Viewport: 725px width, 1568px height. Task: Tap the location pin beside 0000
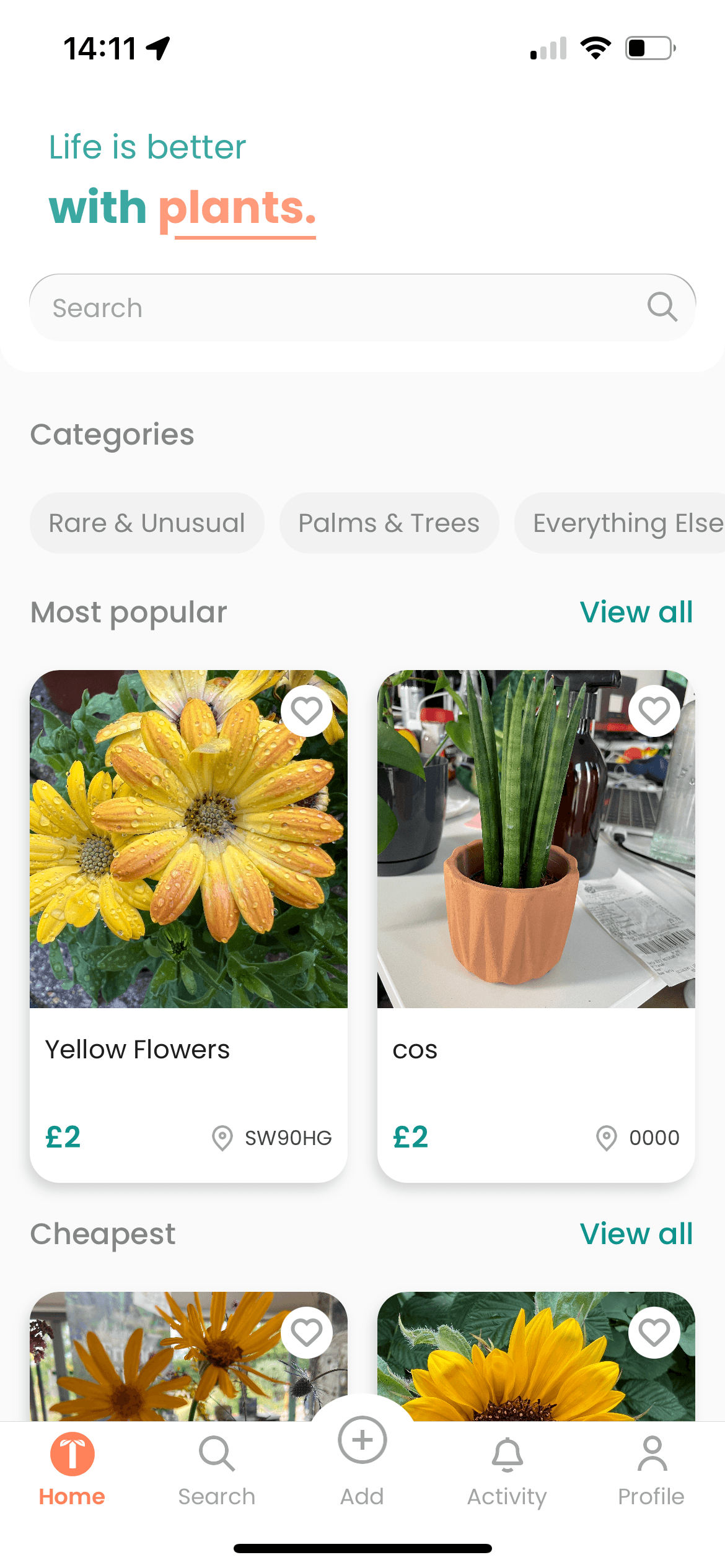(x=606, y=1138)
